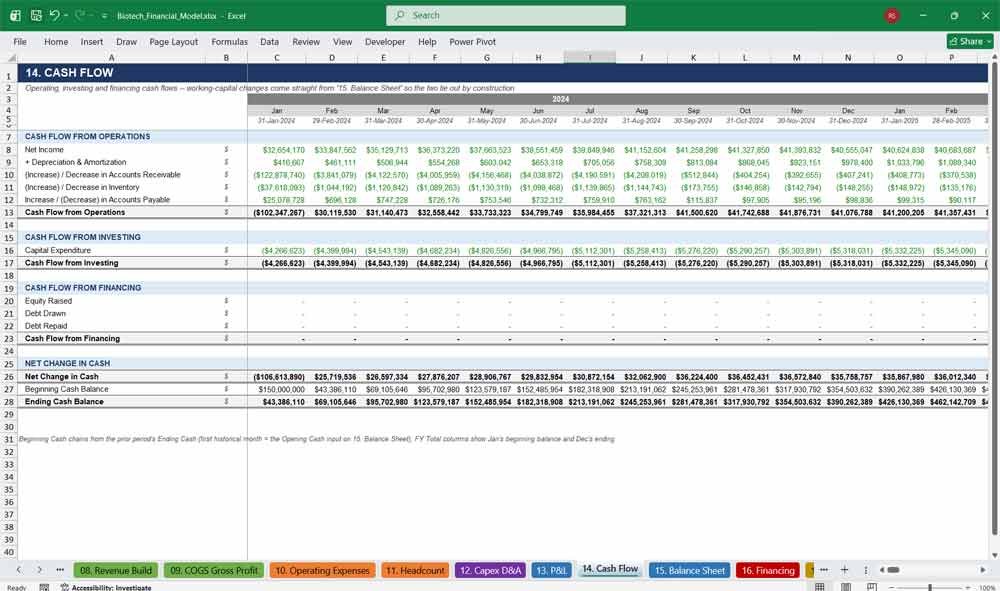Click the macro recording status icon
The height and width of the screenshot is (591, 1000).
tap(44, 587)
